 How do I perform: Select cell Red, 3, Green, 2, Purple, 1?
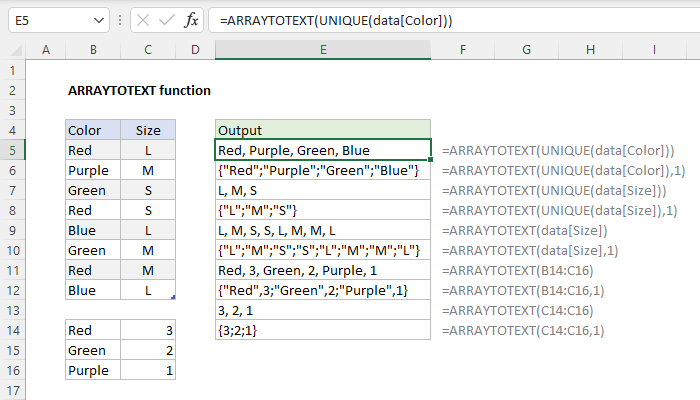click(x=323, y=271)
